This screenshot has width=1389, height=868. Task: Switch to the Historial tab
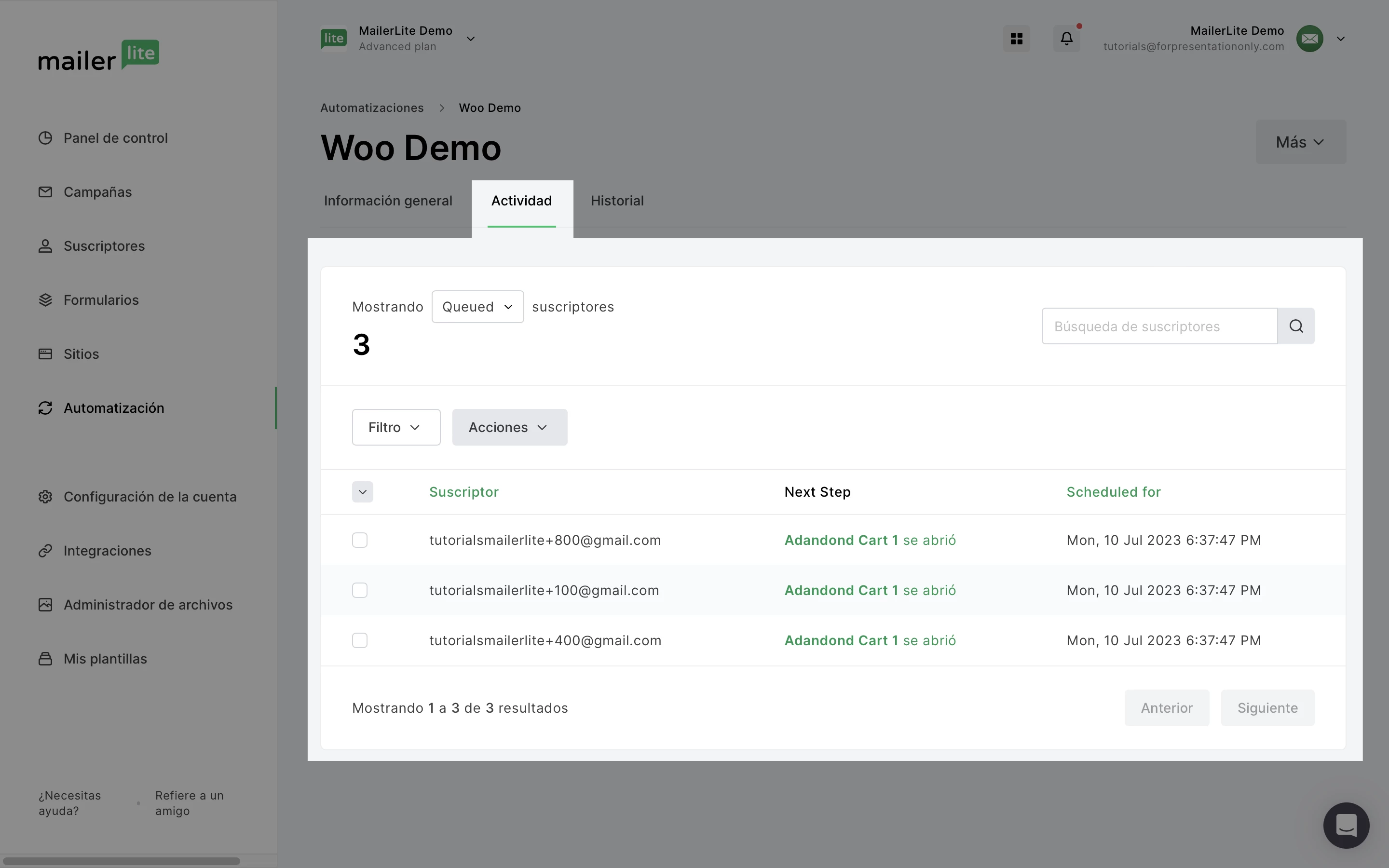[x=616, y=201]
